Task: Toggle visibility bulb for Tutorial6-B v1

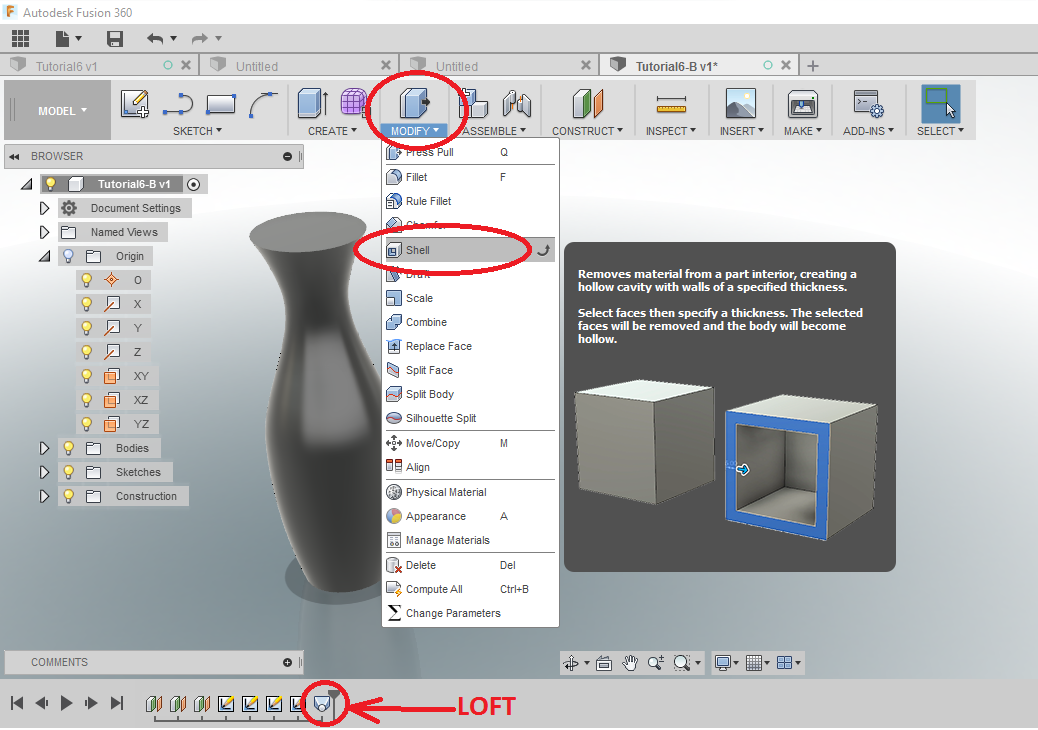Action: pos(50,184)
